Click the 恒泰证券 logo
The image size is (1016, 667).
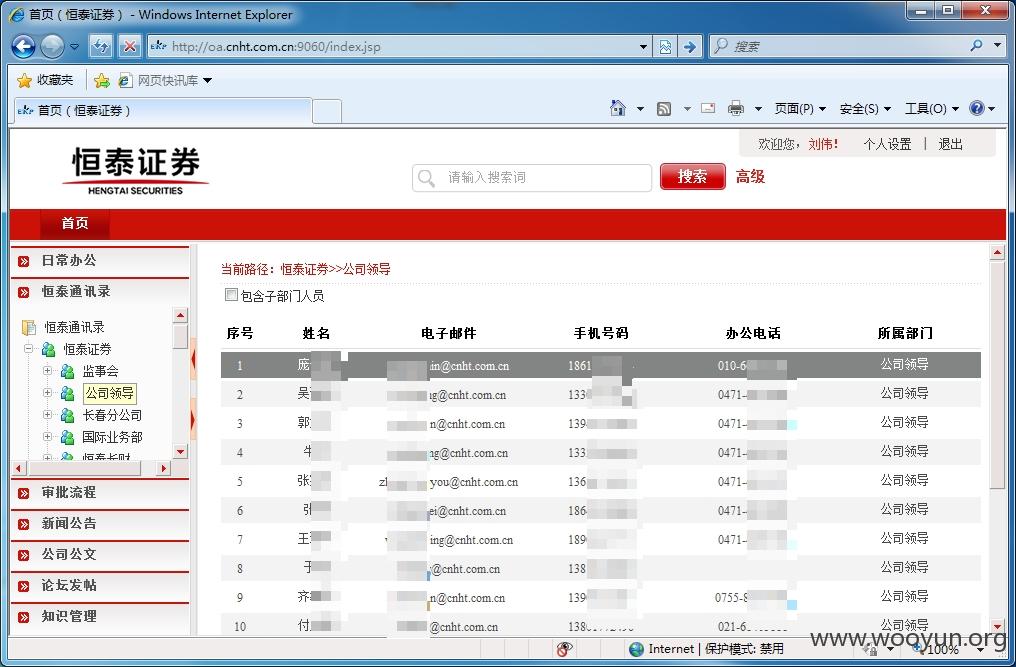135,170
